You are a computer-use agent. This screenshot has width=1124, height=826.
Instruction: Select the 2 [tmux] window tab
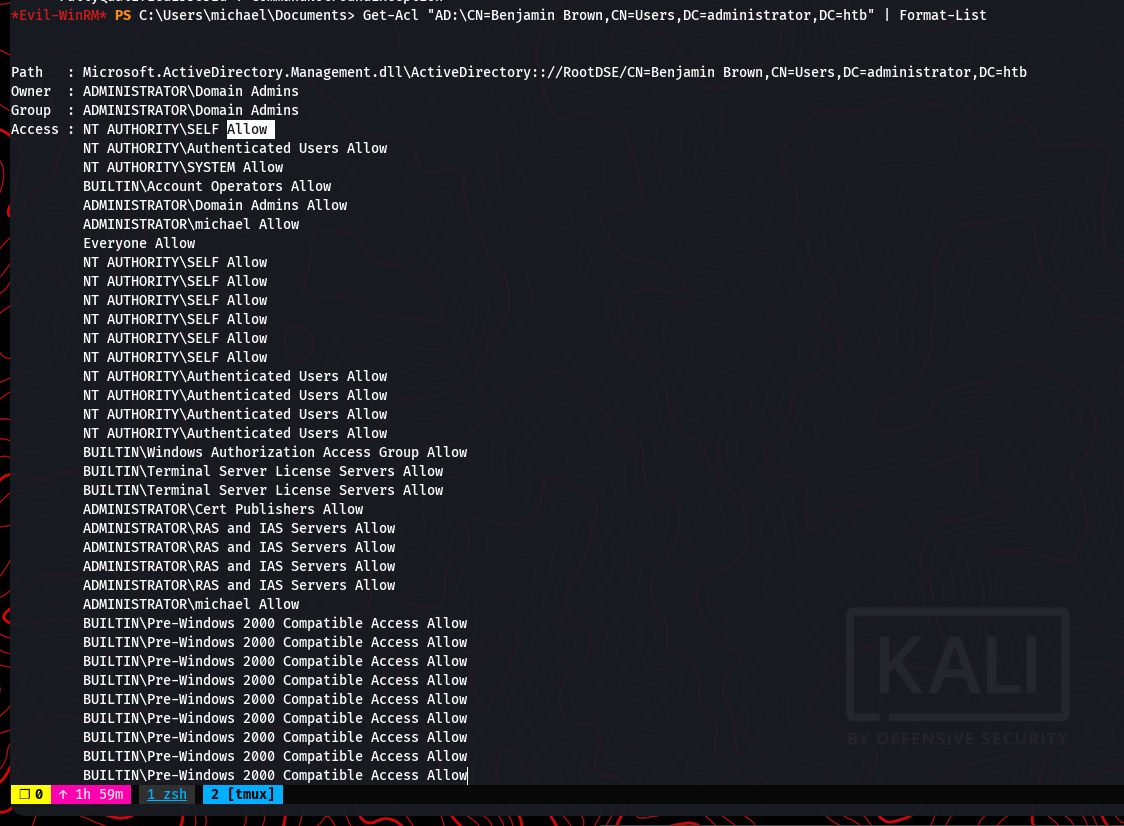tap(242, 795)
